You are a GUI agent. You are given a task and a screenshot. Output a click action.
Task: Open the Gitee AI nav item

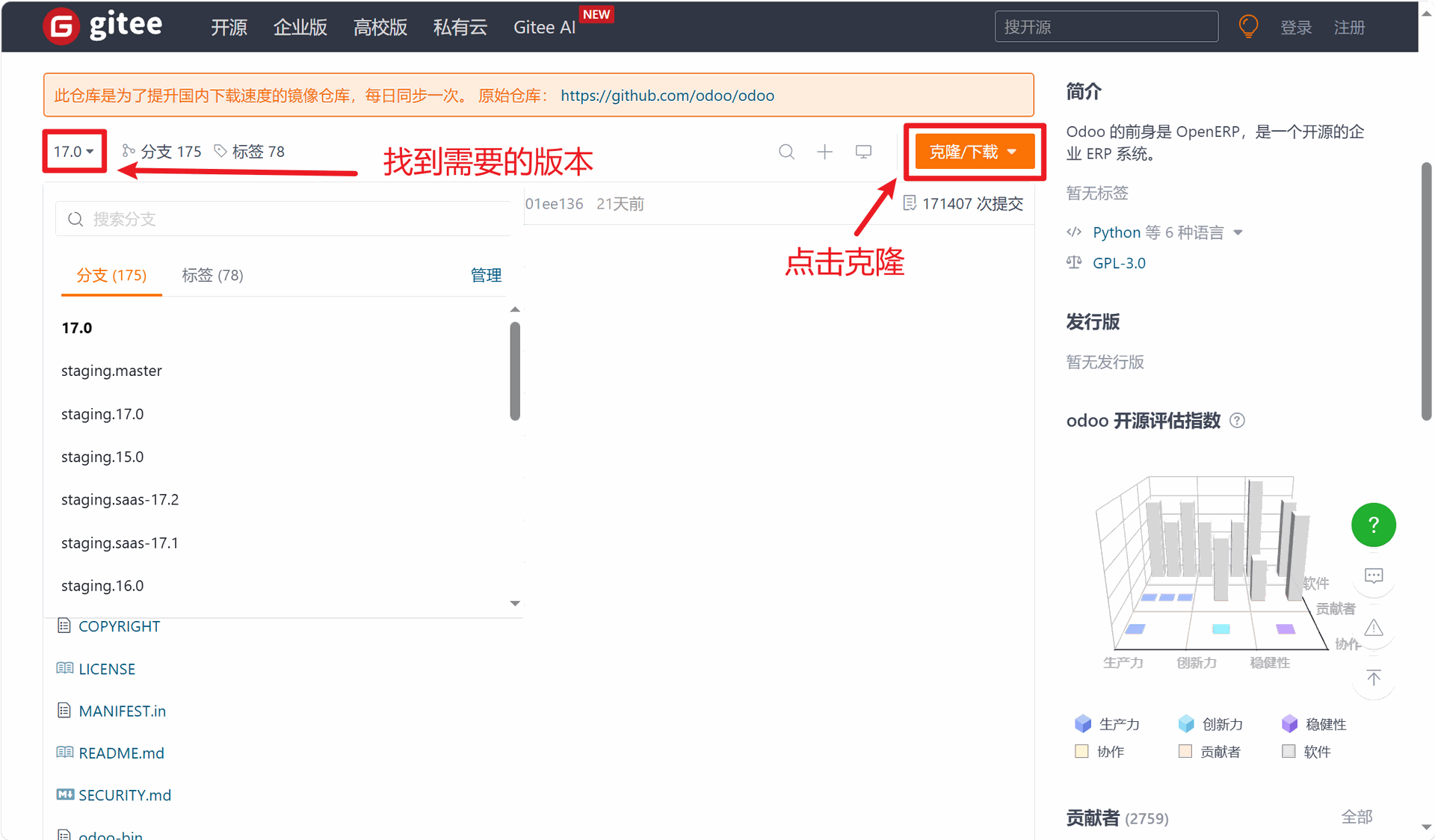544,27
